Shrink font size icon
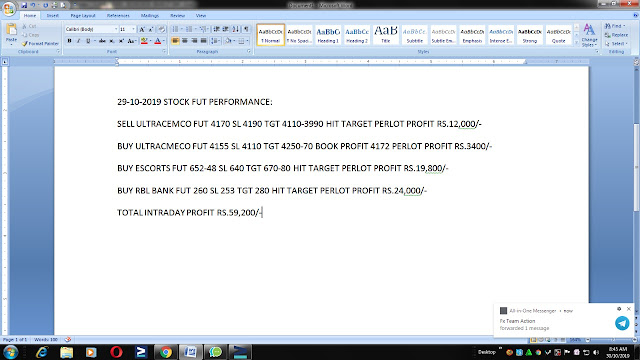 tap(151, 29)
